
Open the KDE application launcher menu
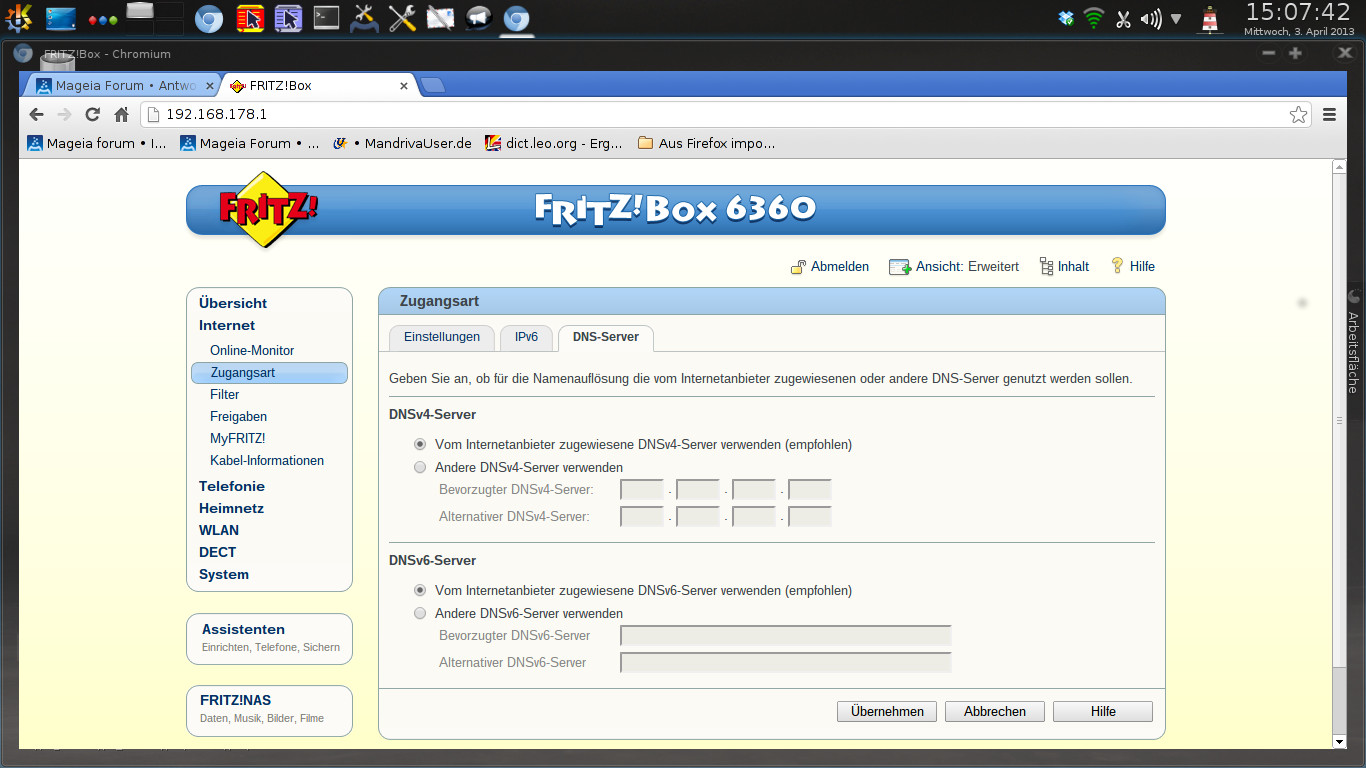[18, 17]
